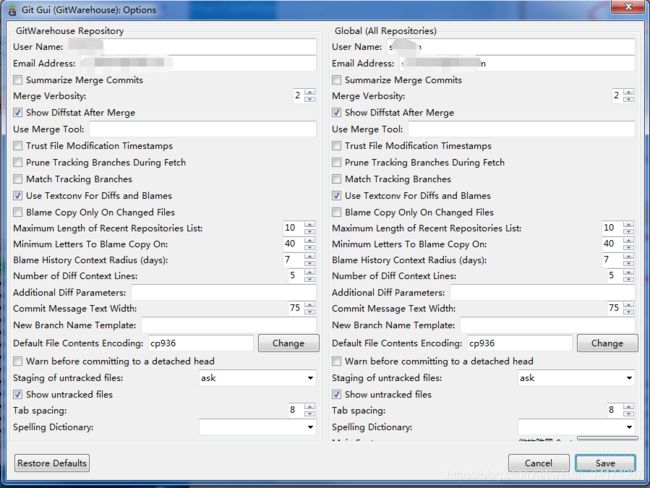
Task: Uncheck Show untracked files in GitWarehouse Repository
Action: click(x=18, y=394)
